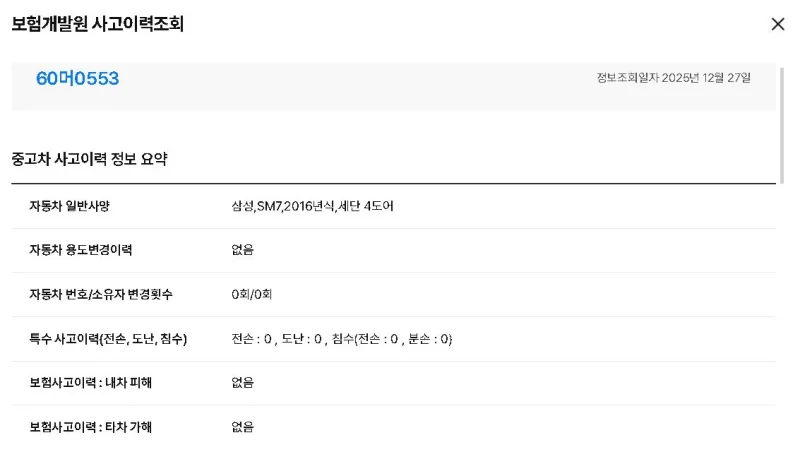Select the 0회/0회 change count value
Image resolution: width=800 pixels, height=464 pixels.
[251, 295]
